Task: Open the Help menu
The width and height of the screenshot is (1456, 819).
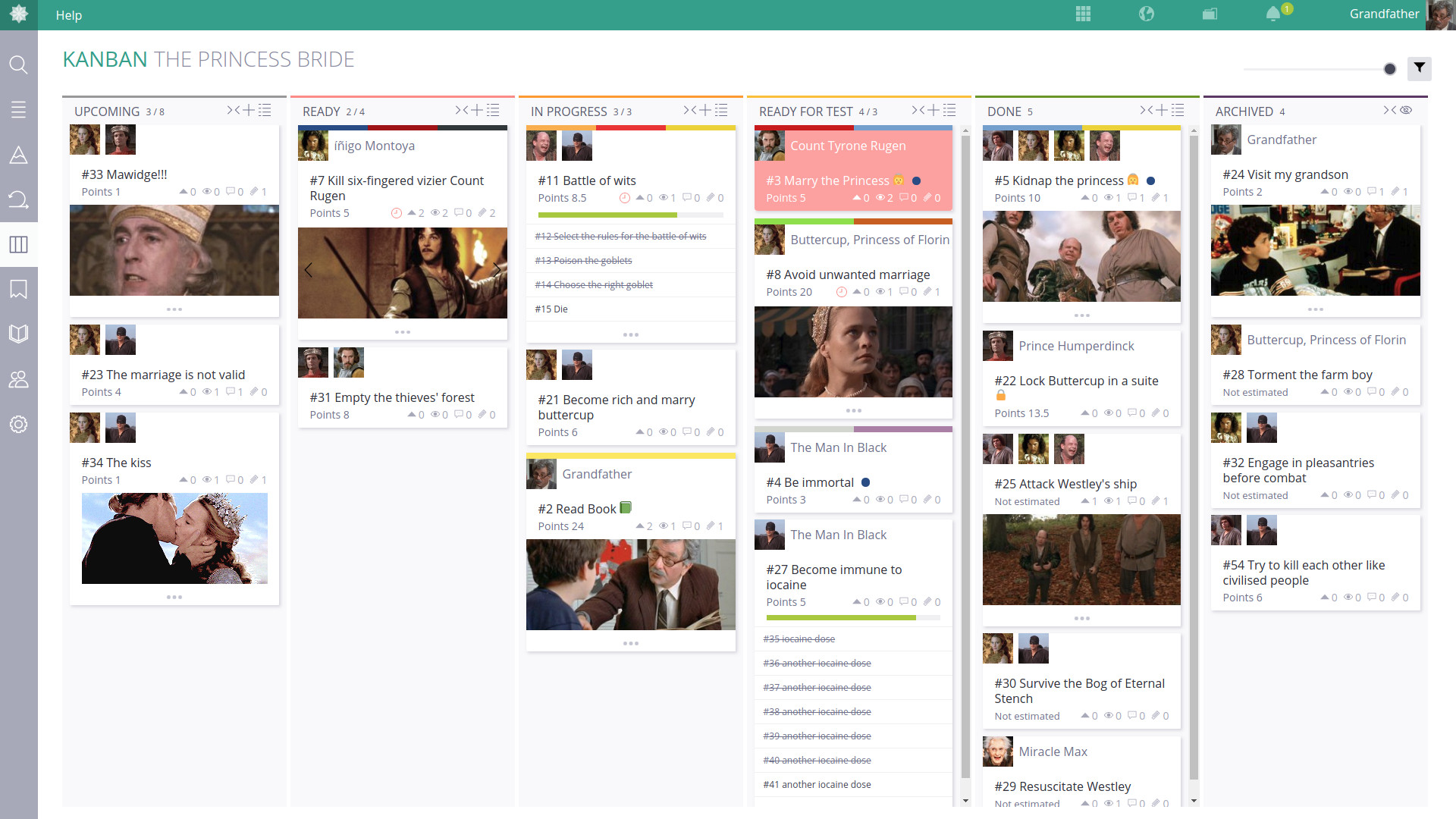Action: (68, 15)
